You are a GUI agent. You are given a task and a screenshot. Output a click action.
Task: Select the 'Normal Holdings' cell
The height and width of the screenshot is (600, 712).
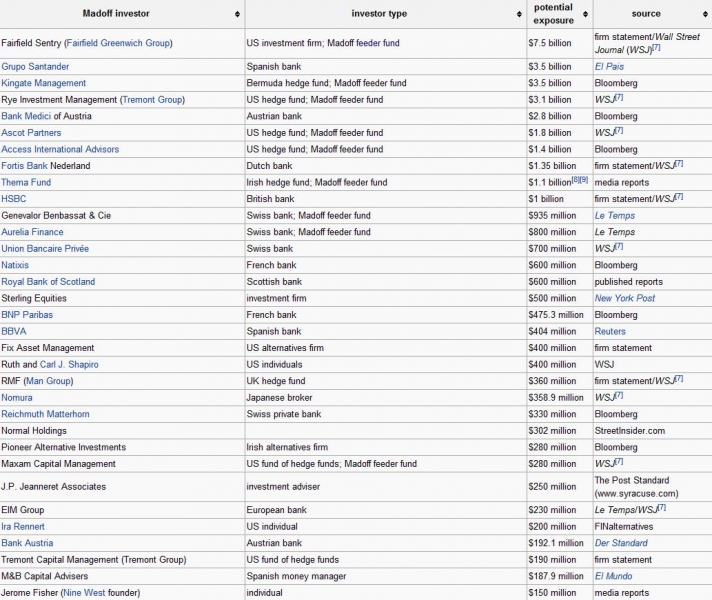(x=122, y=431)
